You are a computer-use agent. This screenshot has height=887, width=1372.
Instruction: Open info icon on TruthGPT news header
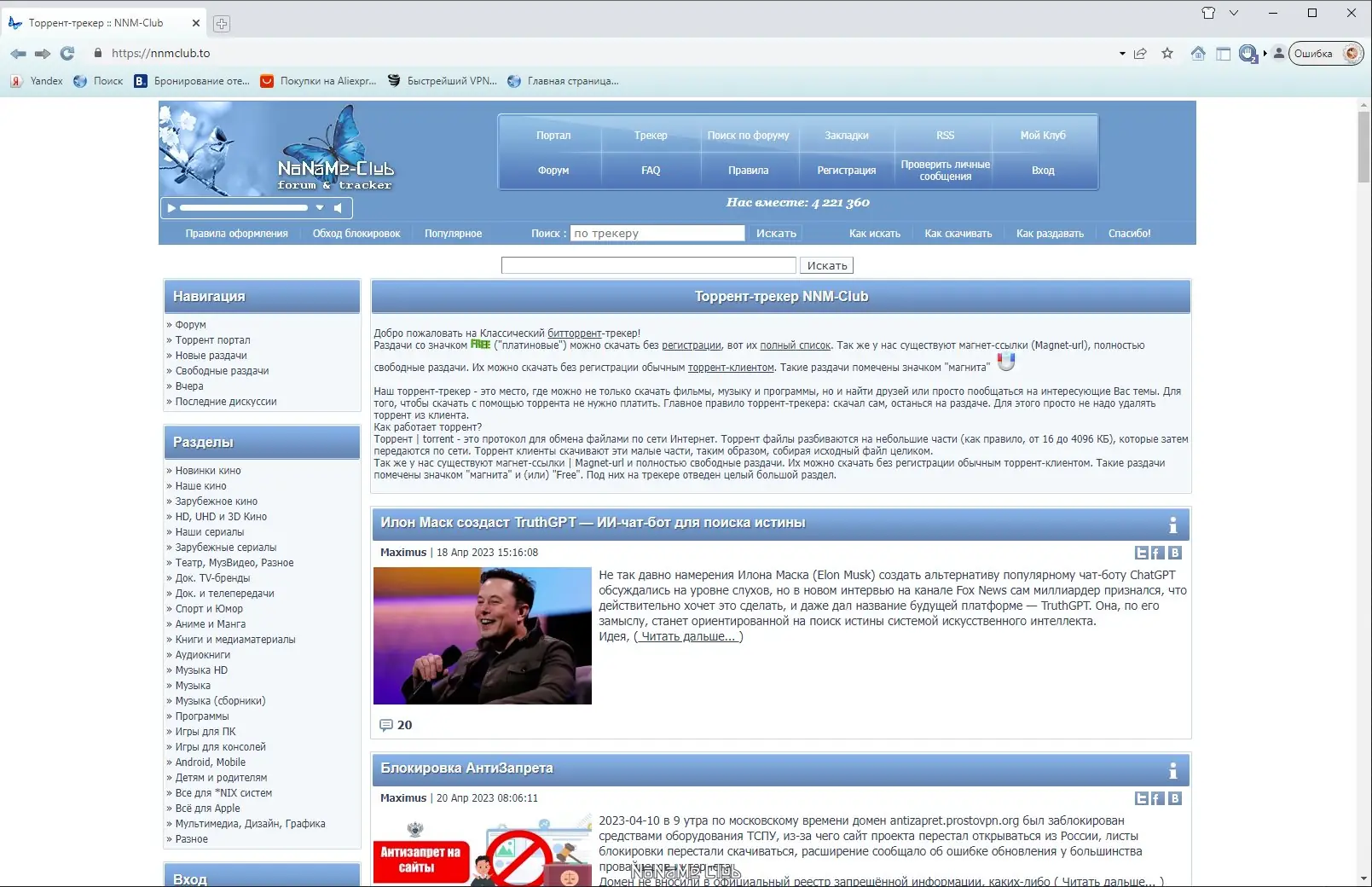(1173, 525)
